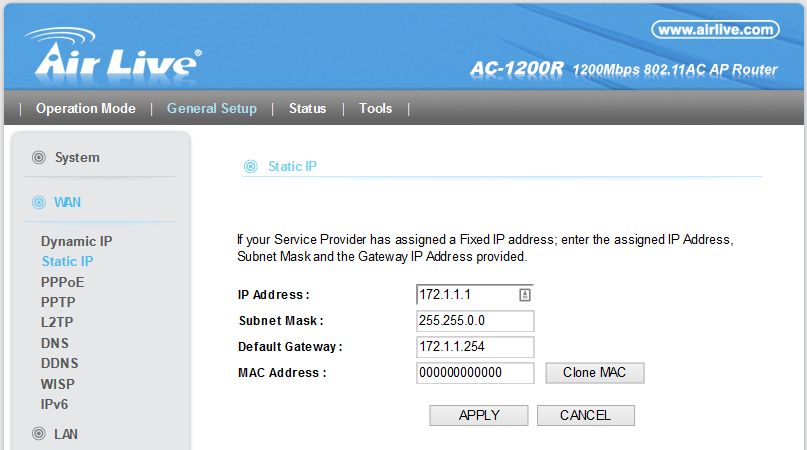This screenshot has width=807, height=450.
Task: Click the APPLY button
Action: coord(479,415)
